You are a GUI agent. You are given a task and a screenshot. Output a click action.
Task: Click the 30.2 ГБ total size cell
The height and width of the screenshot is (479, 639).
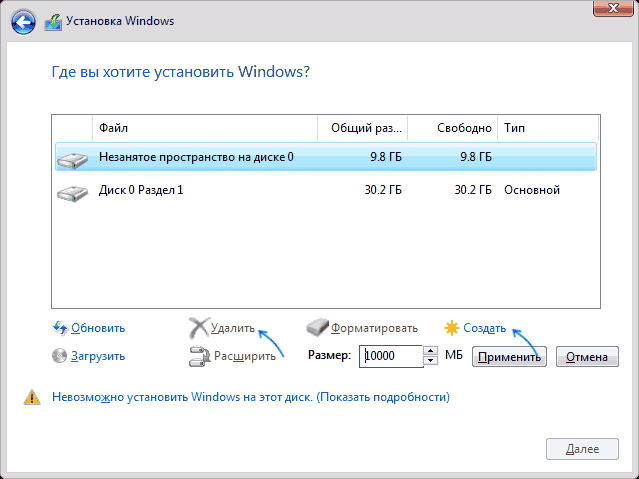pyautogui.click(x=383, y=190)
